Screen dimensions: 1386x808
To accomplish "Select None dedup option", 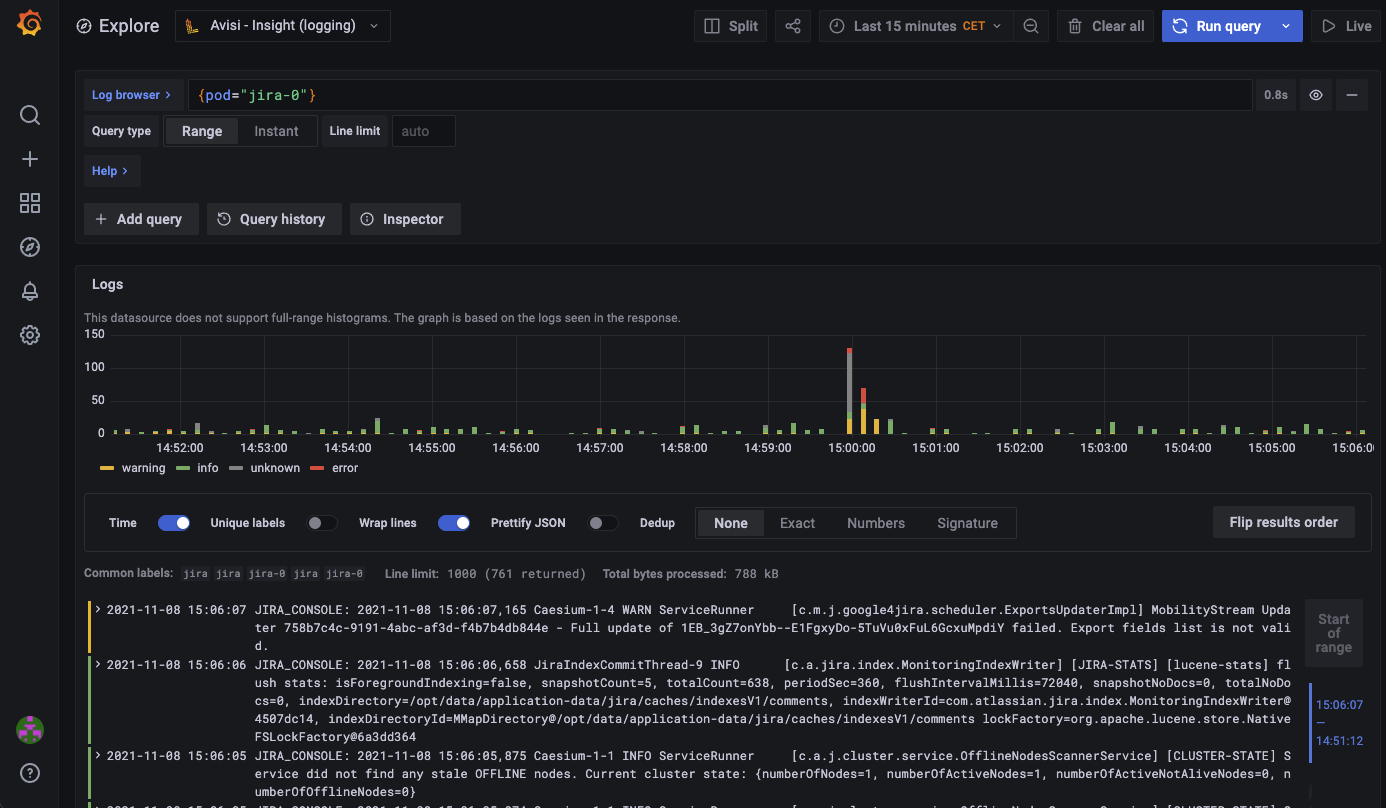I will 731,523.
